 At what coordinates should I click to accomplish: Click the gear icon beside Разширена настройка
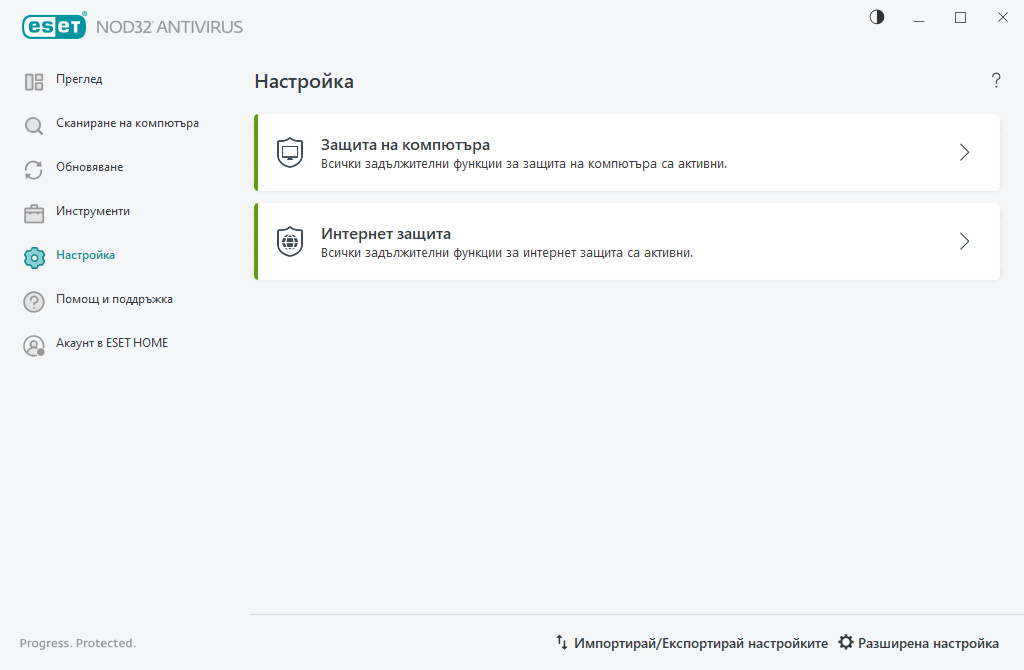(x=846, y=643)
